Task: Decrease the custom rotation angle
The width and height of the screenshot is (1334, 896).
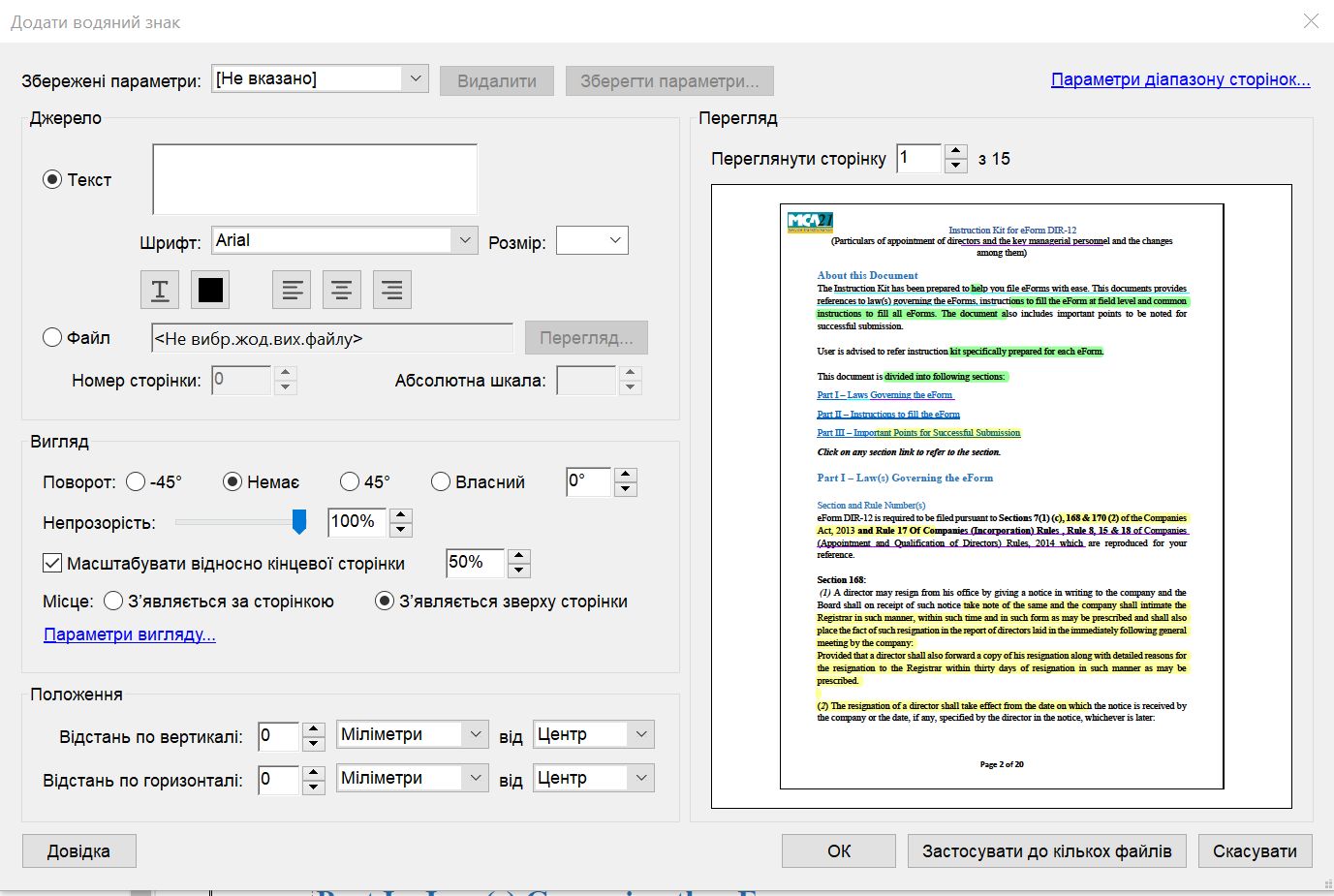Action: click(x=626, y=489)
